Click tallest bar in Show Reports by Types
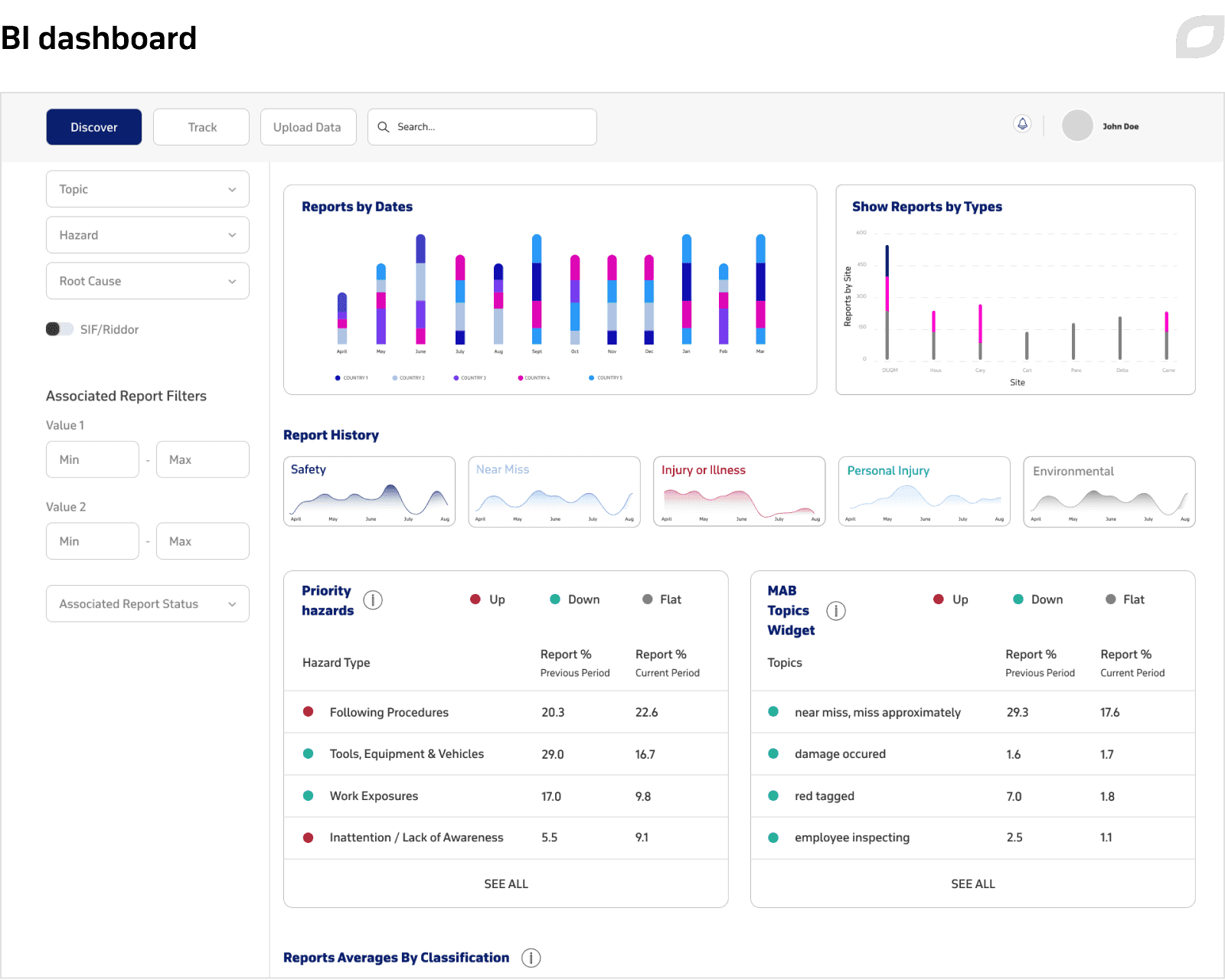Image resolution: width=1225 pixels, height=980 pixels. [887, 302]
